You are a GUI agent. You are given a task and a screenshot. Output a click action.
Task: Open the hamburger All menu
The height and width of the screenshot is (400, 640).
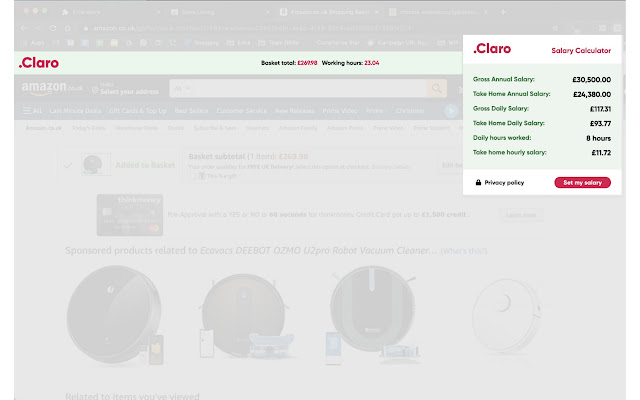click(32, 111)
